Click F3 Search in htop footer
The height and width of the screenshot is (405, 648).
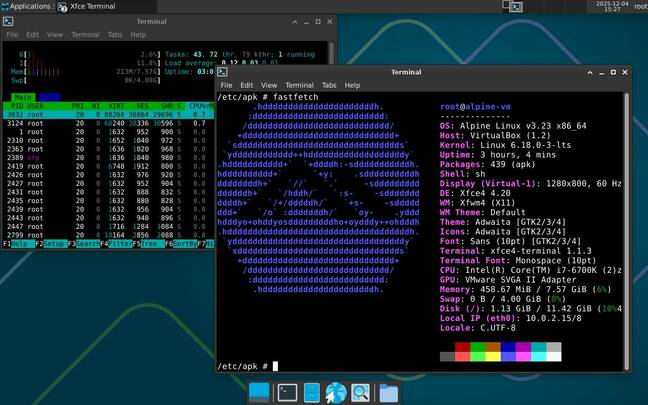pos(84,244)
